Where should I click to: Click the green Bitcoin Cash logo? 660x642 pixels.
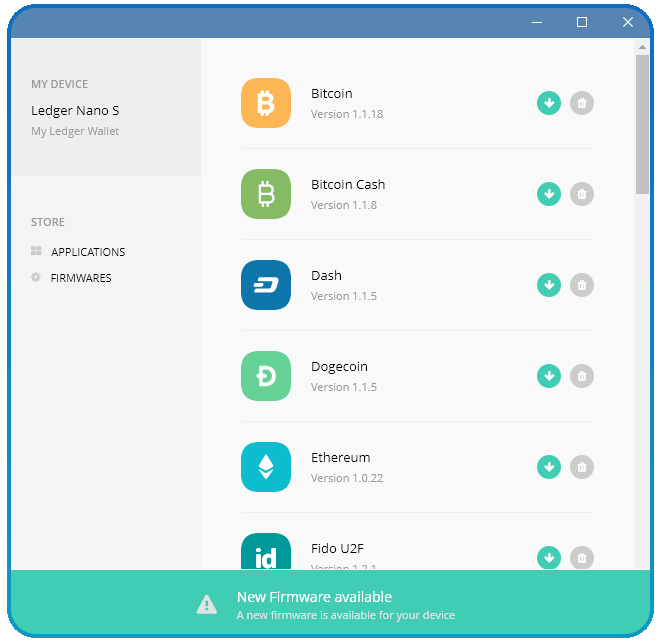[x=266, y=194]
